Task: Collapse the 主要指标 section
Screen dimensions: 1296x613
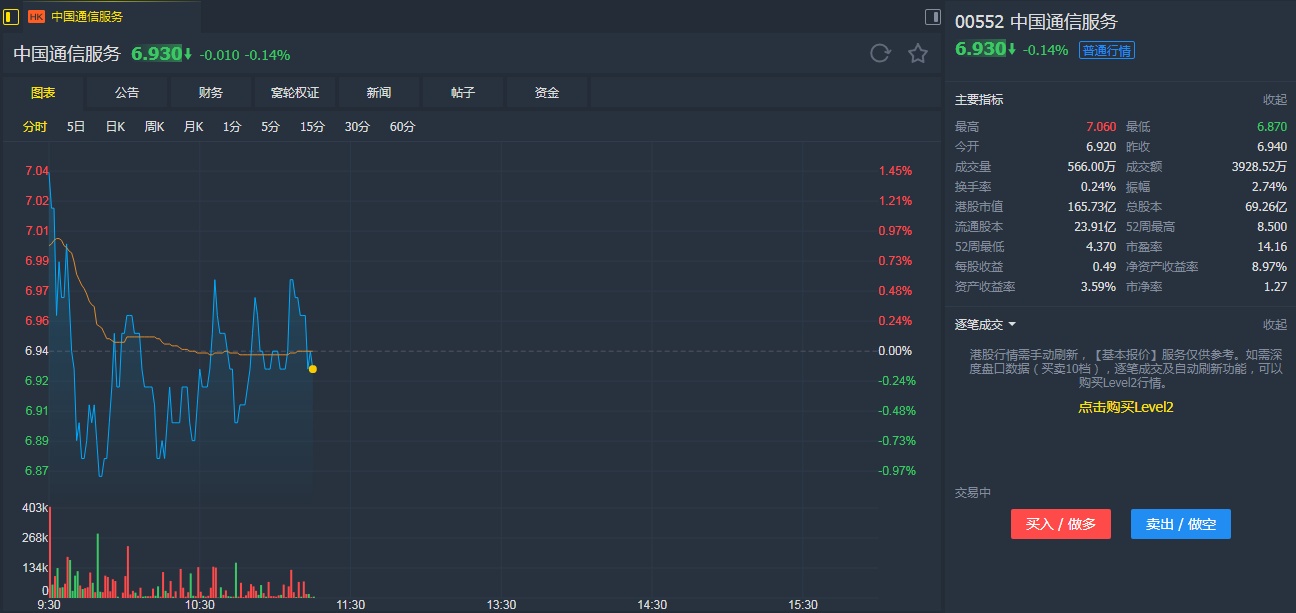Action: 1274,100
